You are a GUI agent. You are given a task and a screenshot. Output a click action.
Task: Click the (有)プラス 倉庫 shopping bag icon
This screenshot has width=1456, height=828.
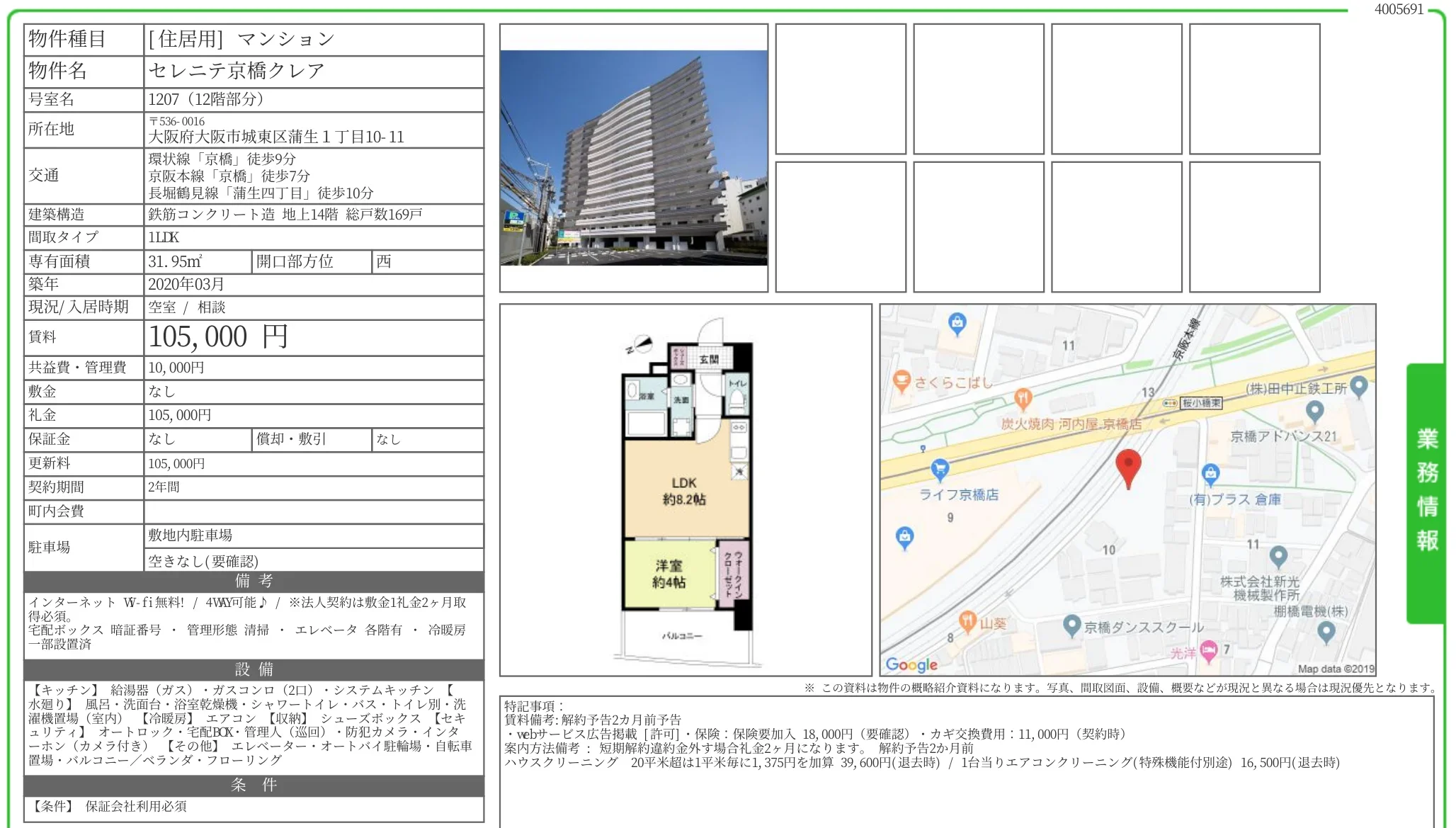pyautogui.click(x=1210, y=473)
